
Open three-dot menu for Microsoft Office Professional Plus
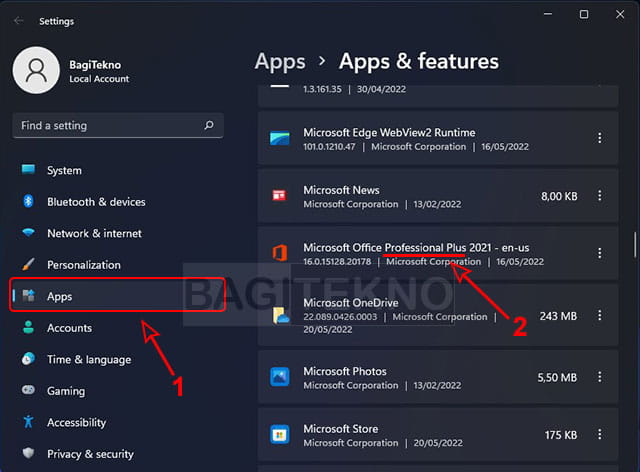point(600,253)
